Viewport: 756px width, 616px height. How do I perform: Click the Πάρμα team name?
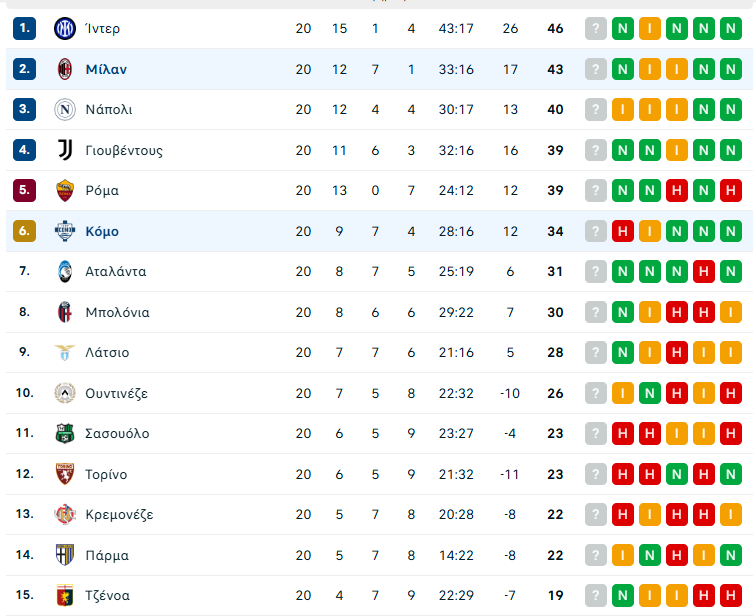point(107,555)
